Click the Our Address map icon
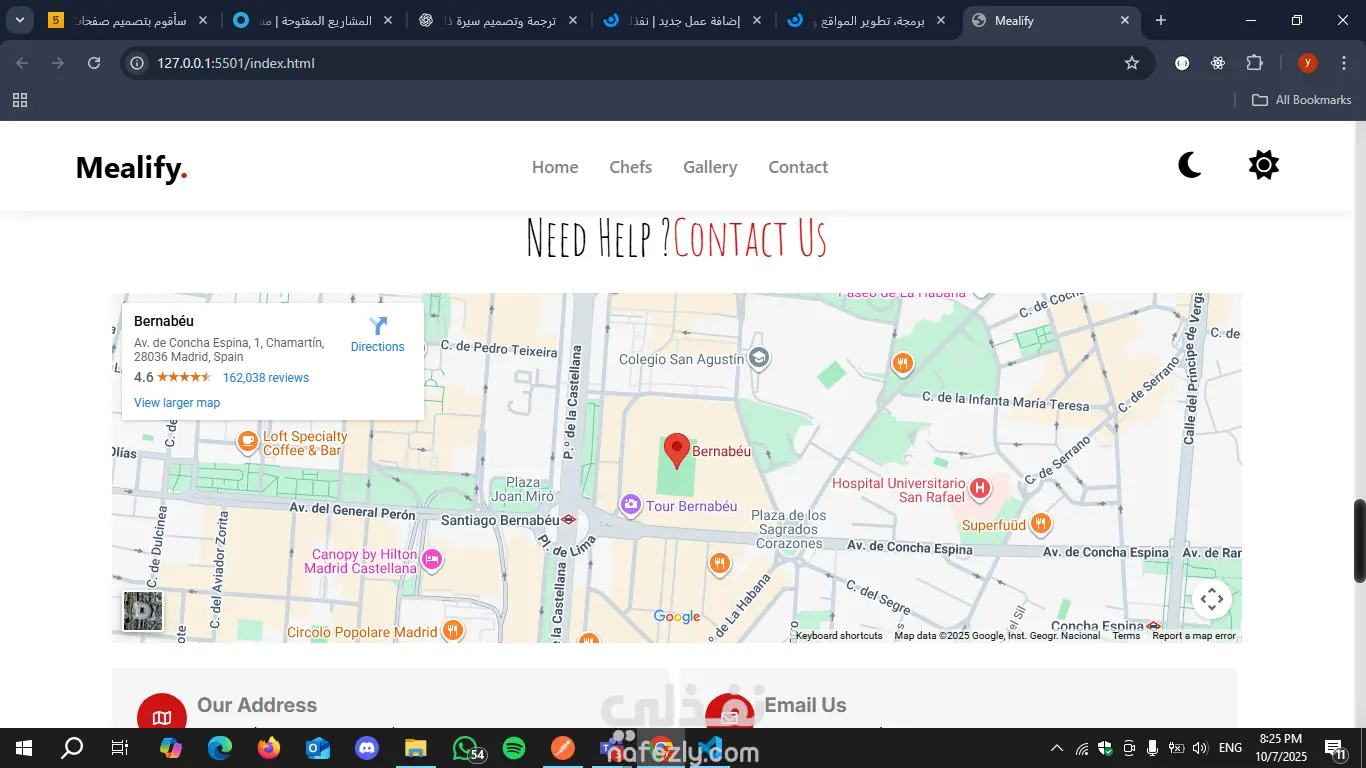 (x=162, y=716)
